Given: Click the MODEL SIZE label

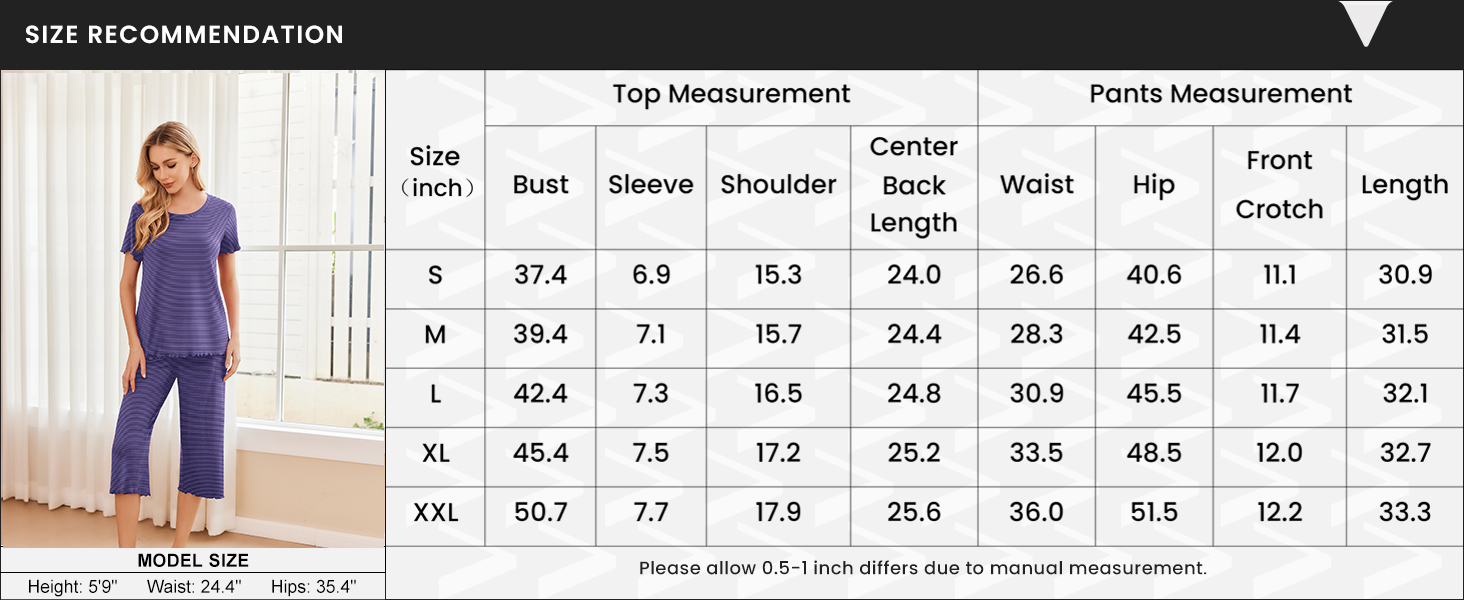Looking at the screenshot, I should coord(193,561).
